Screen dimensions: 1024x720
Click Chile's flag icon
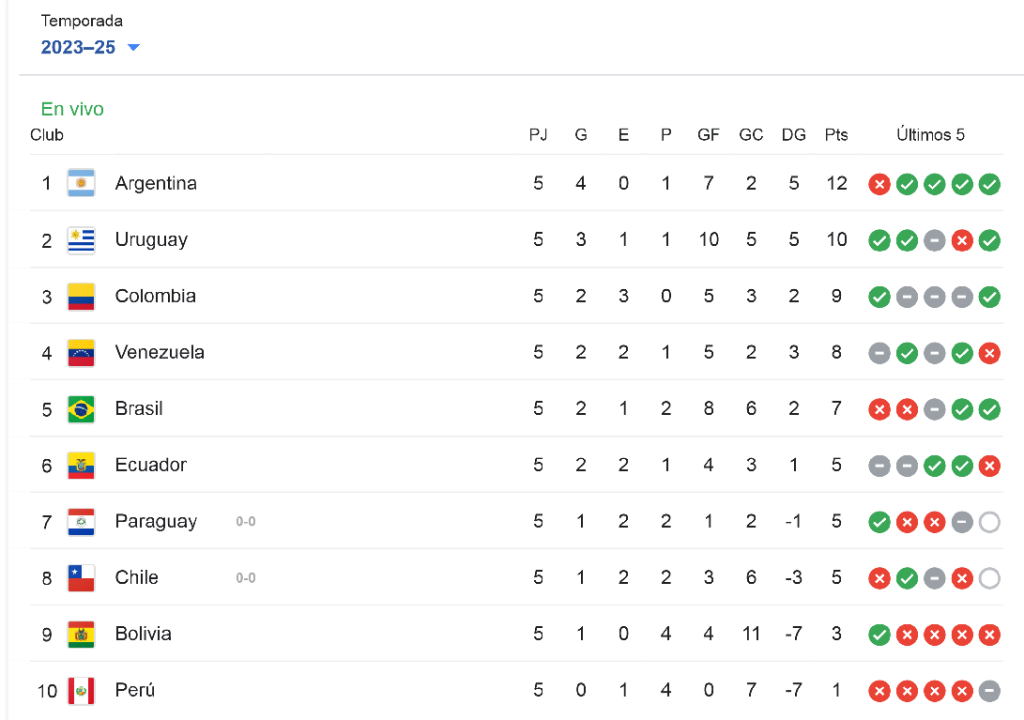click(x=81, y=578)
